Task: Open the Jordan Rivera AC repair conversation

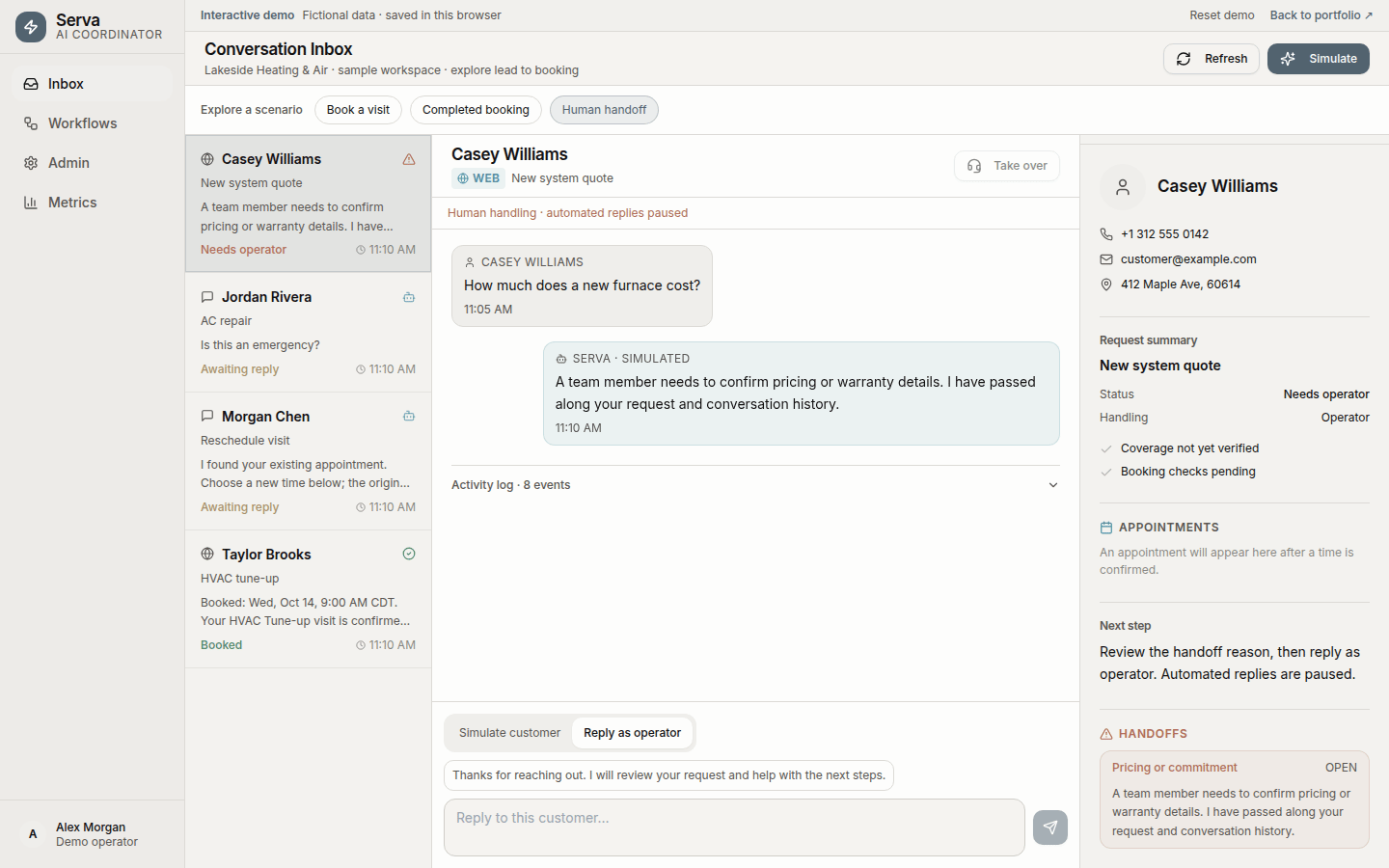Action: (x=309, y=333)
